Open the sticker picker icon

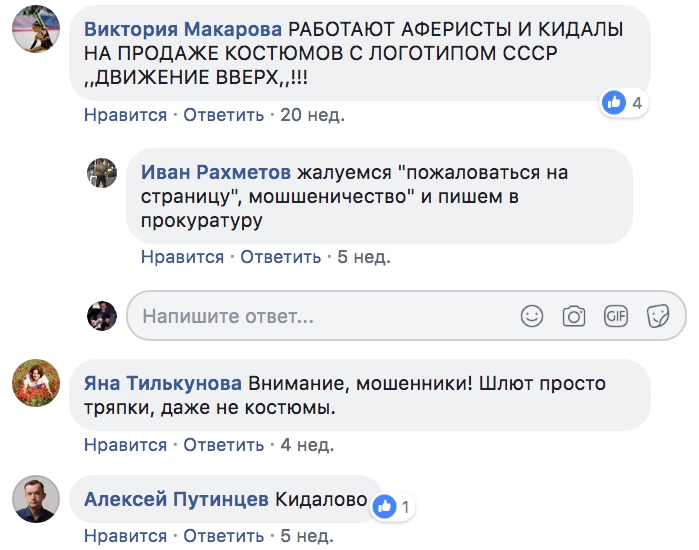(657, 317)
